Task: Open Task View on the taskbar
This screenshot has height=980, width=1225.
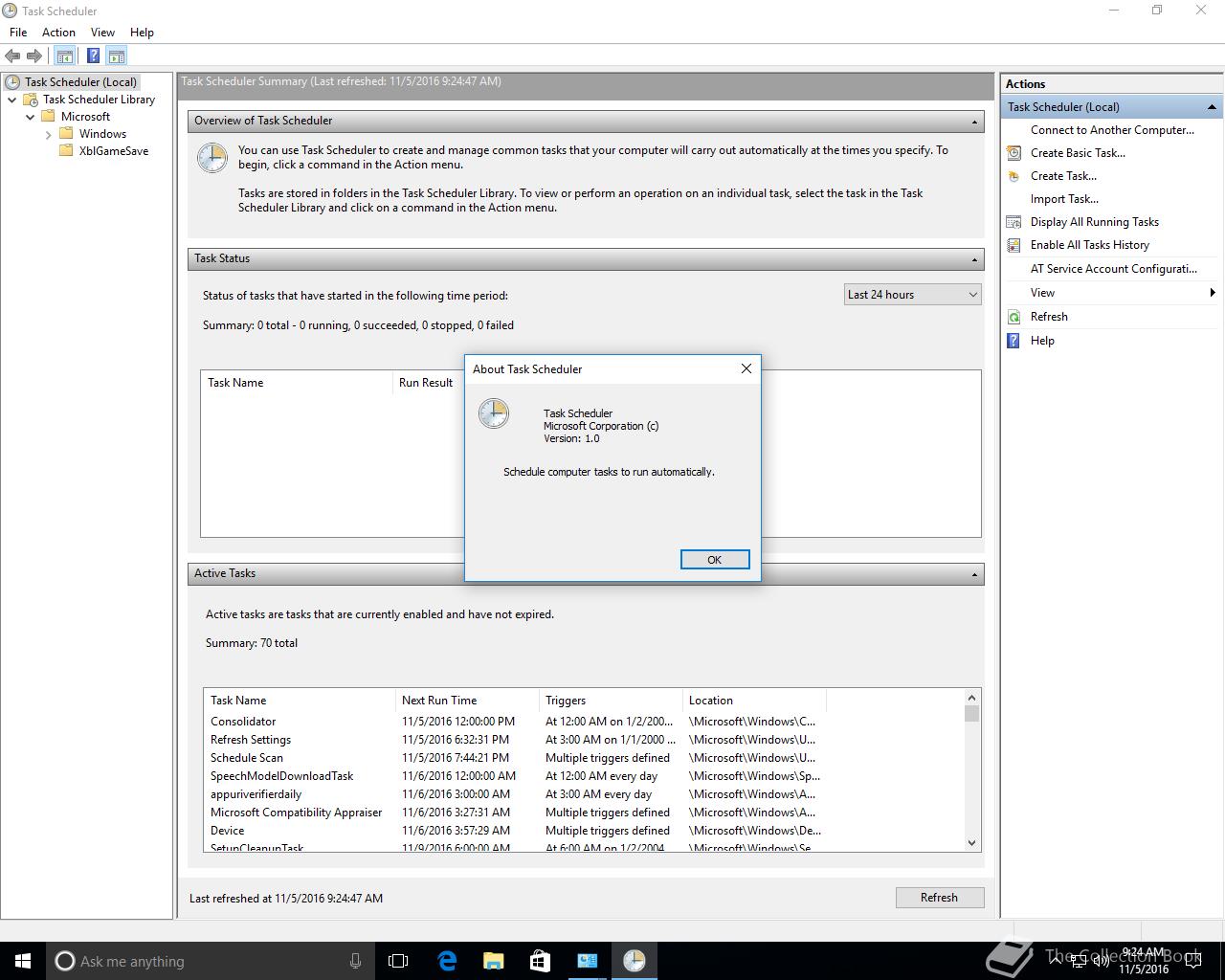Action: [x=398, y=961]
